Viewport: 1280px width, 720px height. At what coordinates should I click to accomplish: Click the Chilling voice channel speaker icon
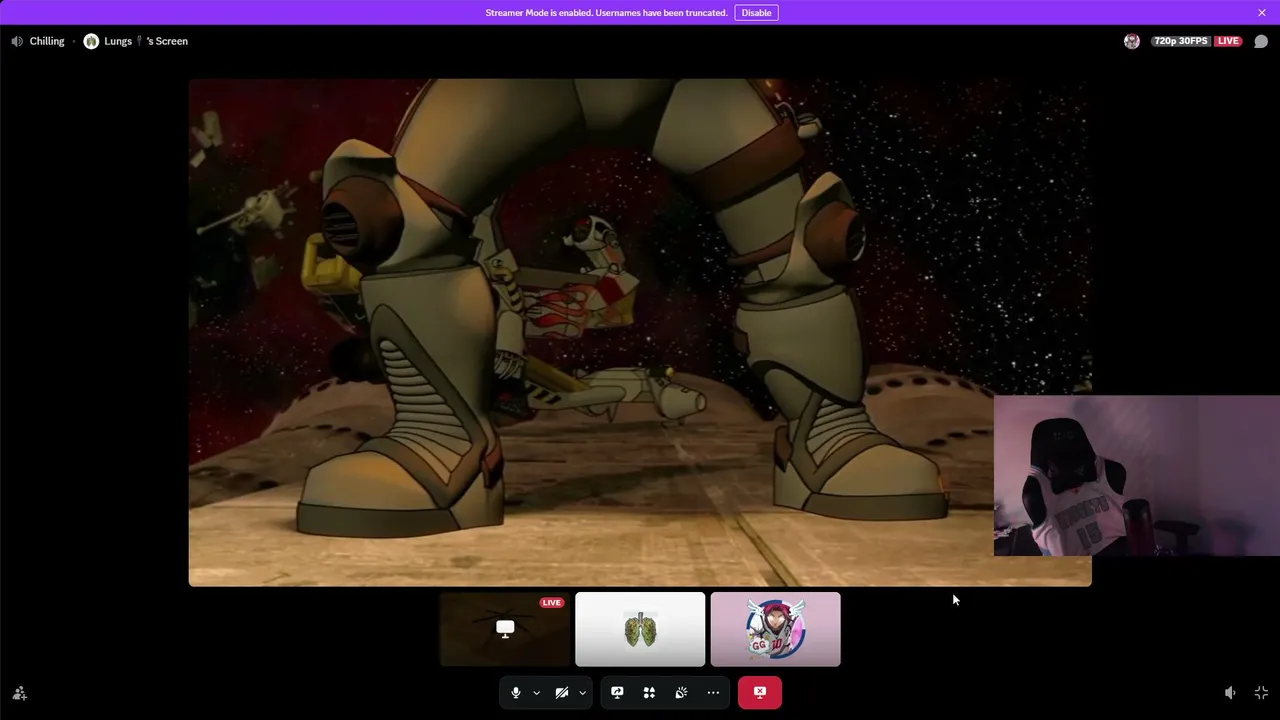click(x=17, y=41)
